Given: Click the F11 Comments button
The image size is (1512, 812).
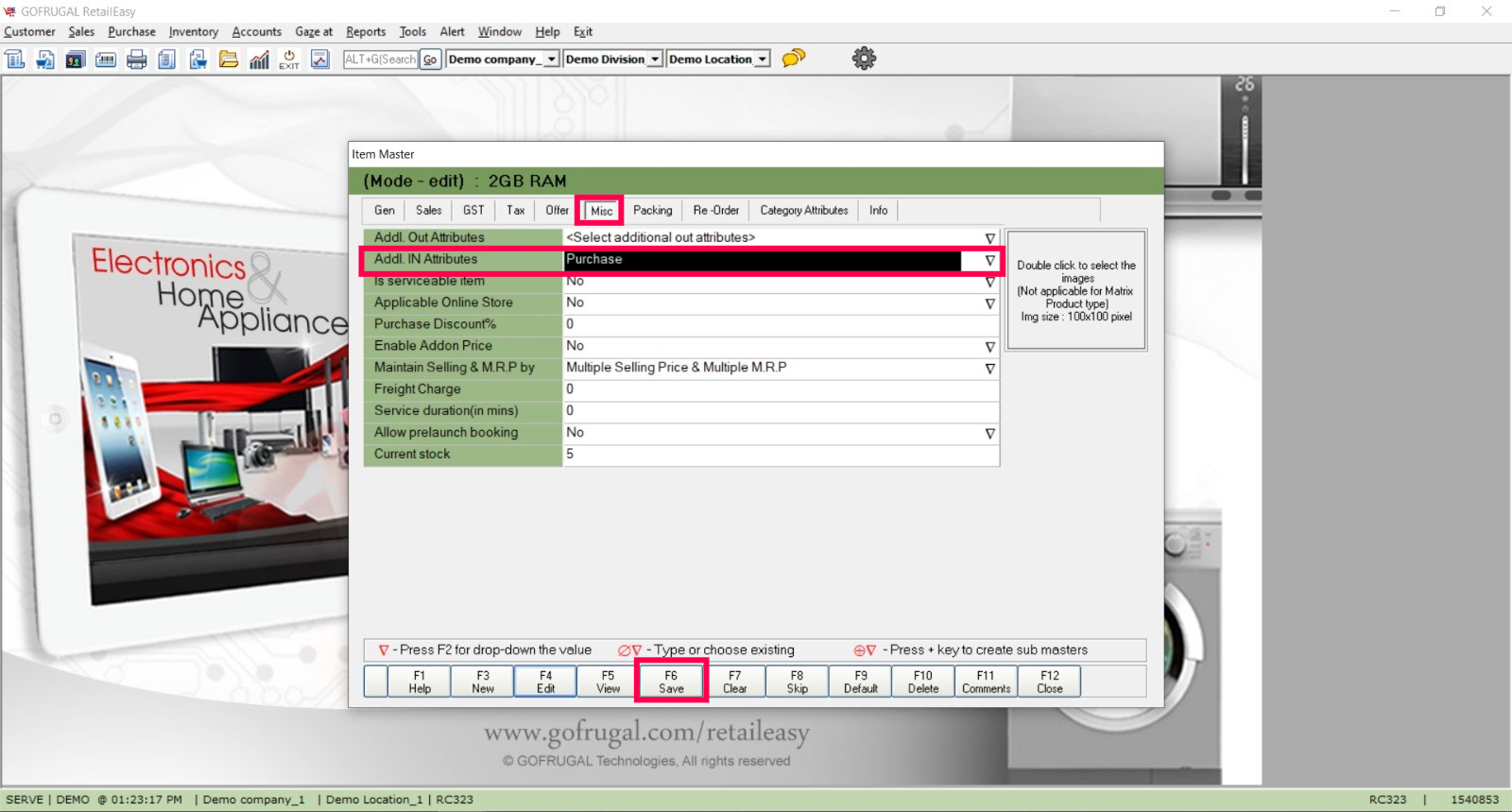Looking at the screenshot, I should pos(986,682).
